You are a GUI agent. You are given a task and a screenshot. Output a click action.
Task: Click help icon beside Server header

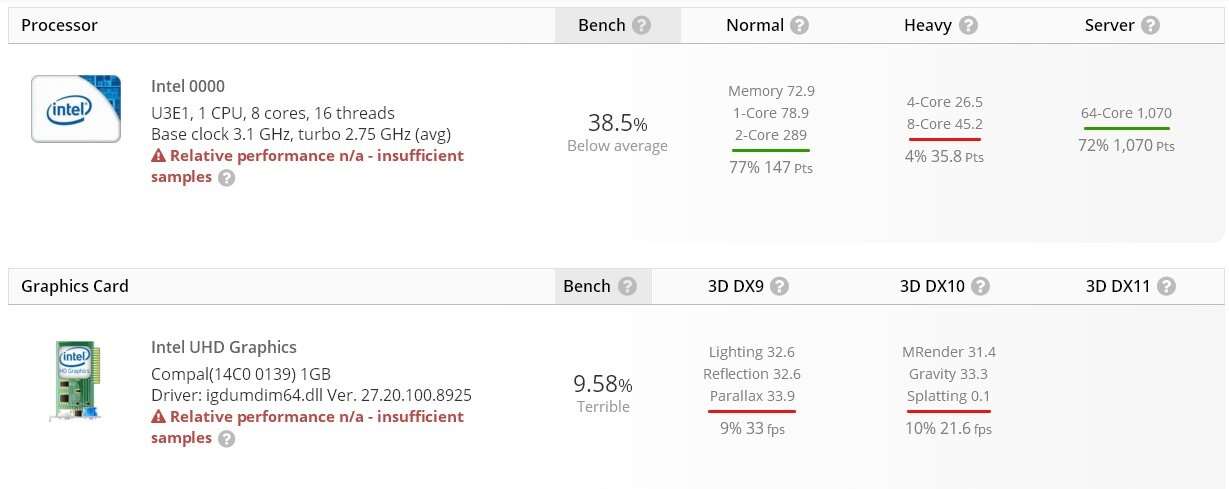tap(1151, 26)
